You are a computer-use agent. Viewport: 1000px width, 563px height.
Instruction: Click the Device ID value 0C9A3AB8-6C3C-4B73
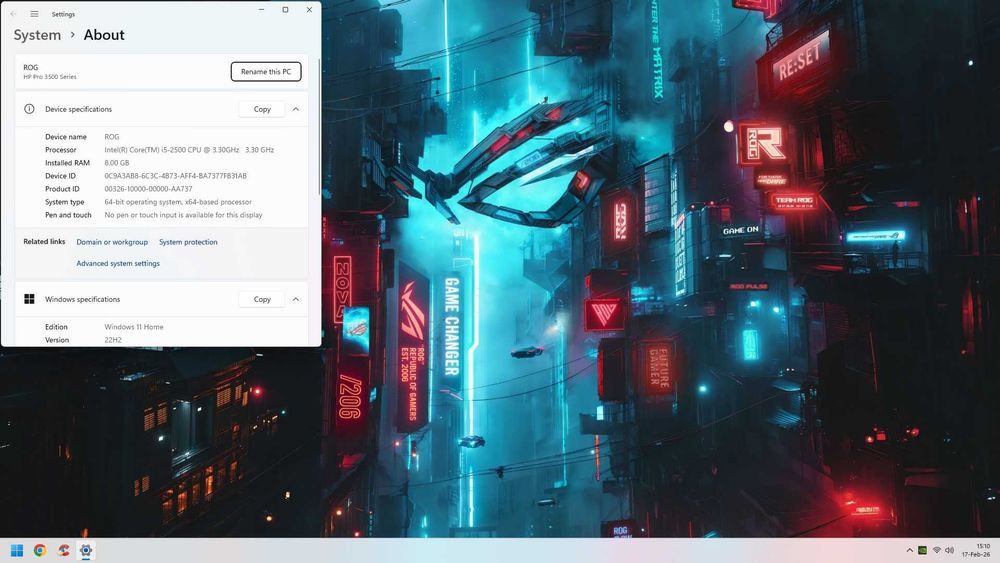point(175,176)
